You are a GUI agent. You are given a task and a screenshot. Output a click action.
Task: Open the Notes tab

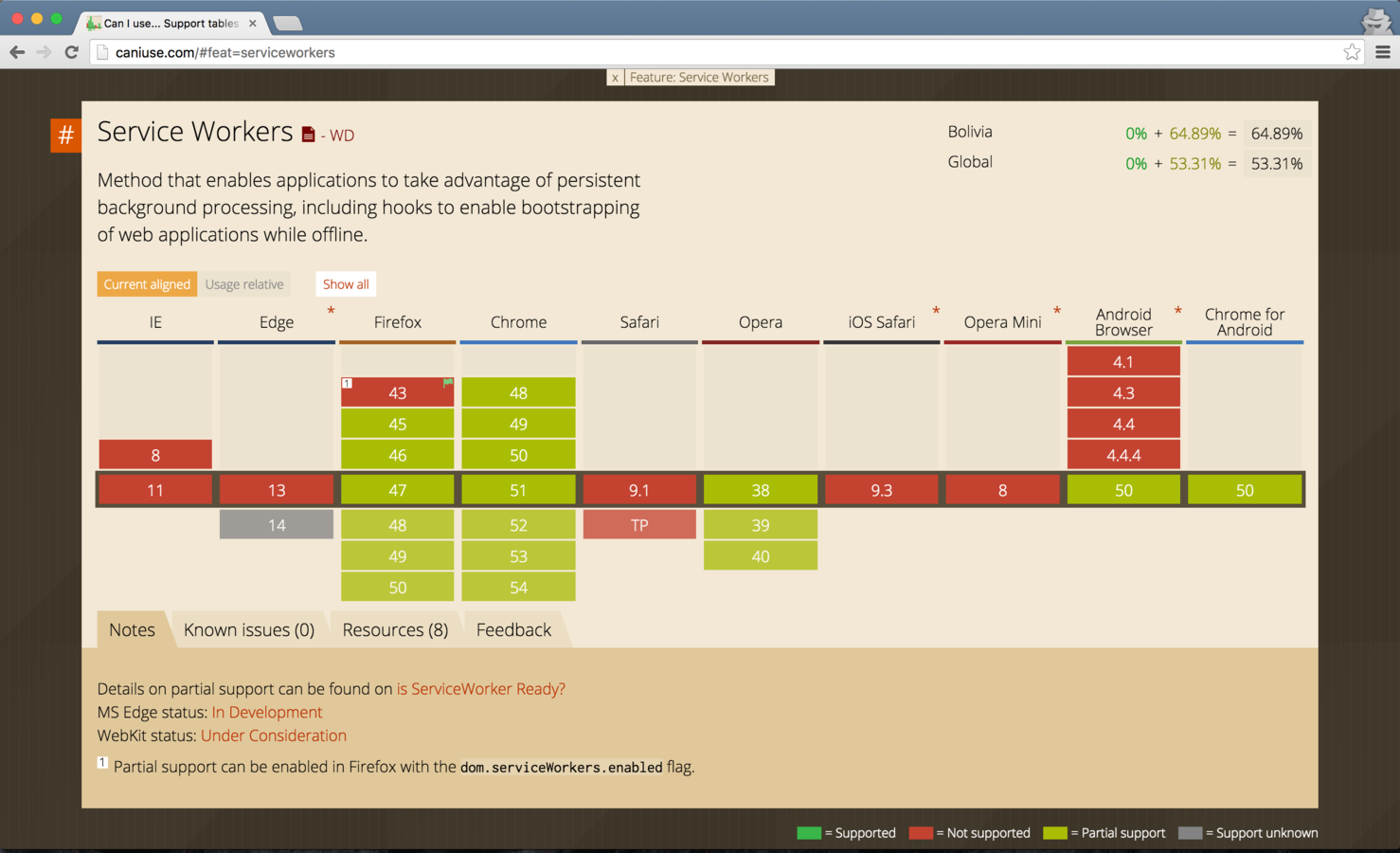click(x=132, y=629)
